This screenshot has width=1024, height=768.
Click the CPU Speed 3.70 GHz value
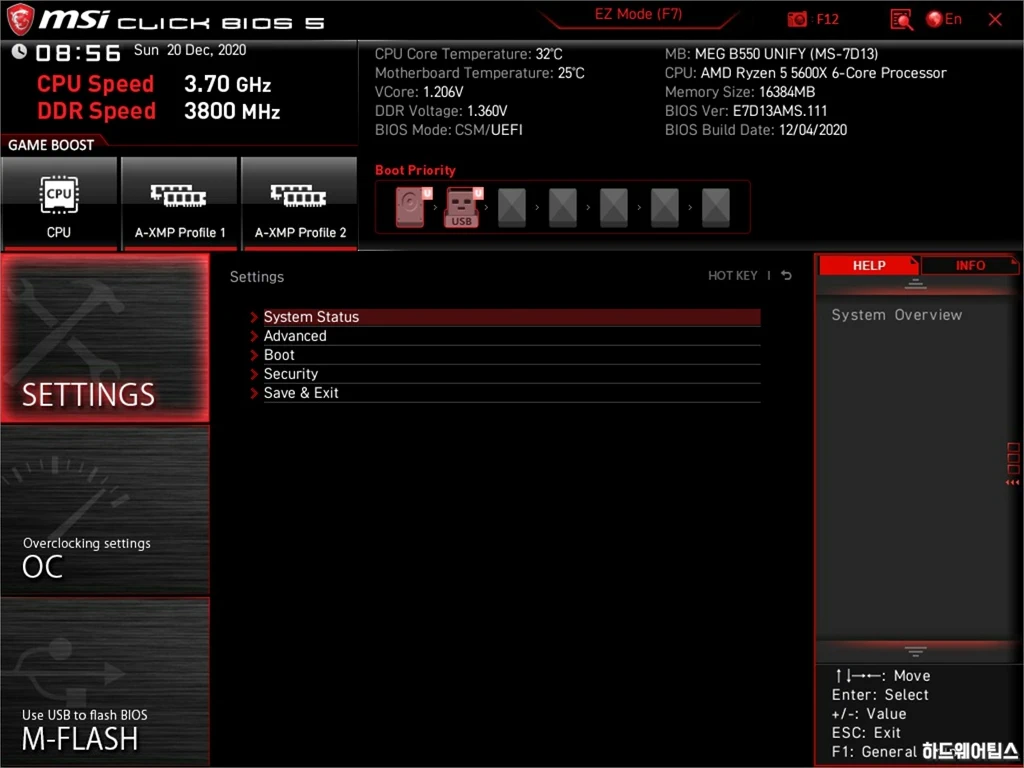227,84
